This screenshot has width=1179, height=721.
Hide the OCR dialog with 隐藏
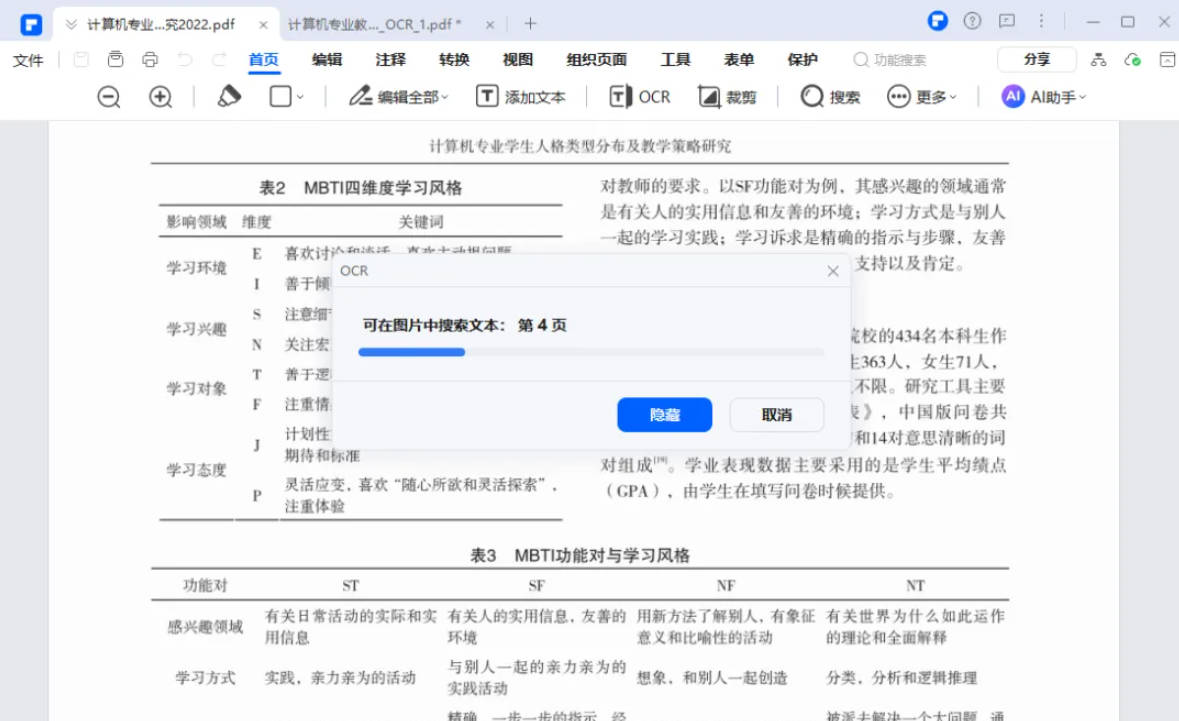(664, 414)
